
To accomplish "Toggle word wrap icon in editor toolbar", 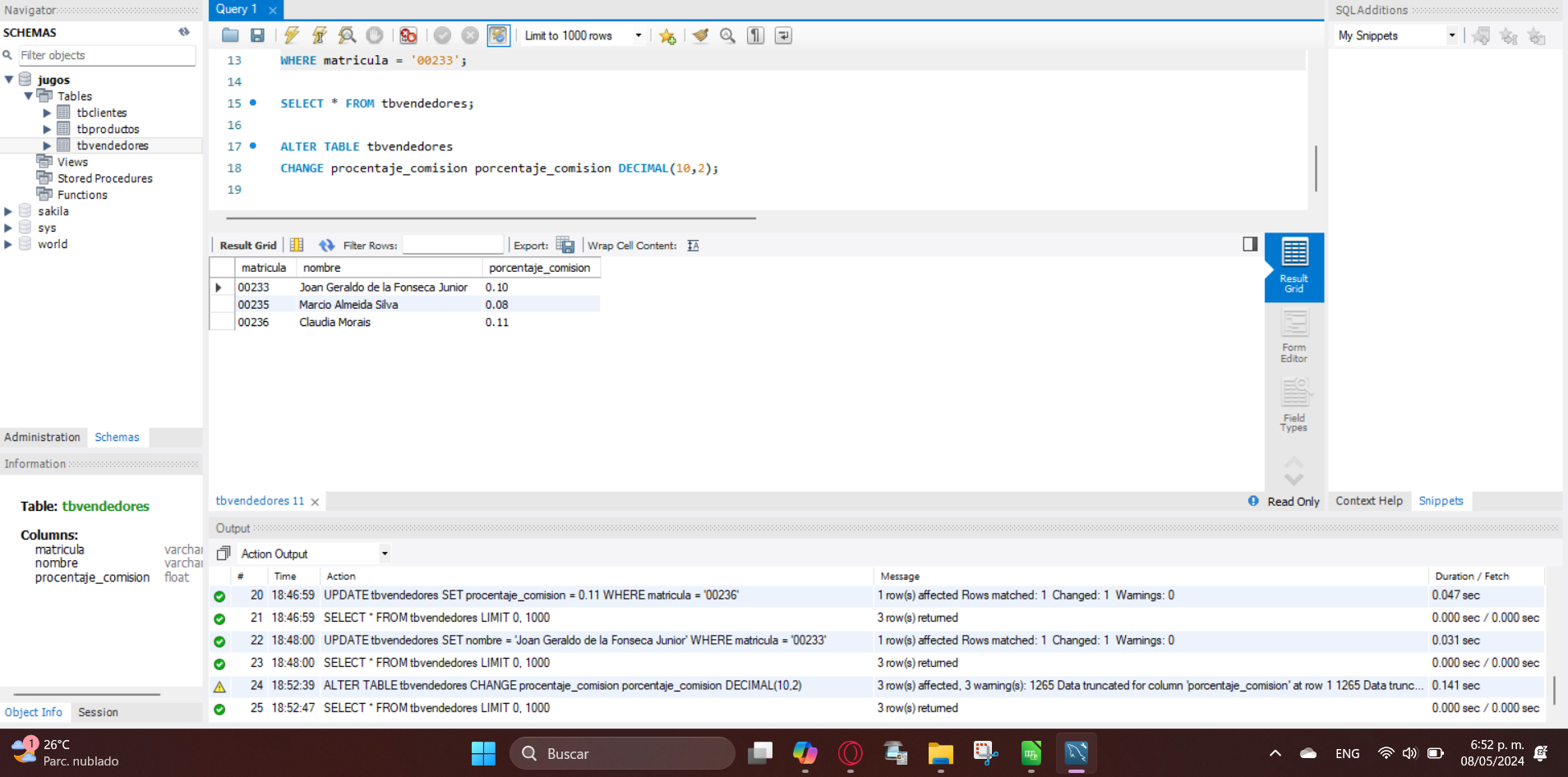I will (783, 35).
